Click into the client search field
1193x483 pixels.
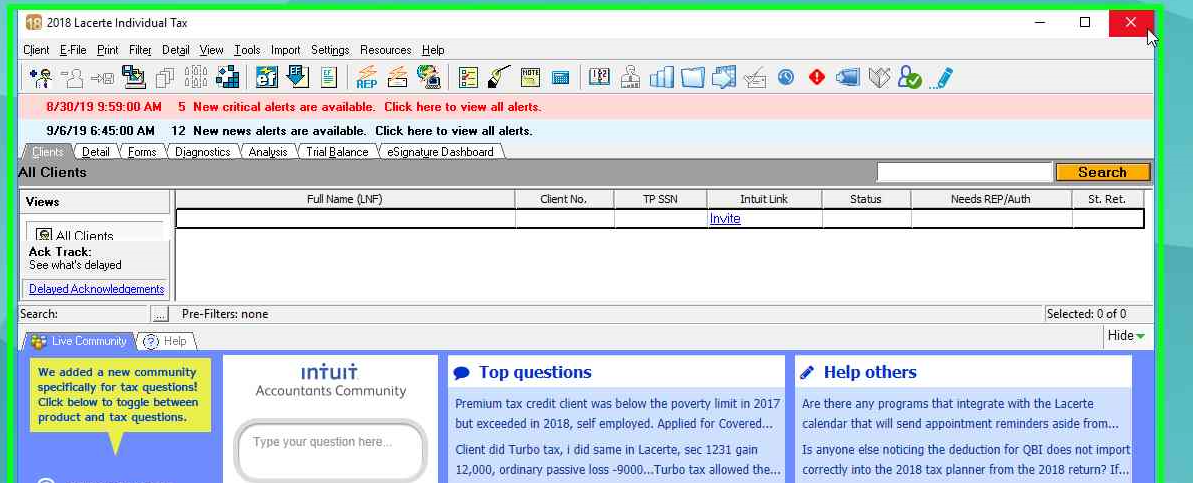[x=964, y=173]
